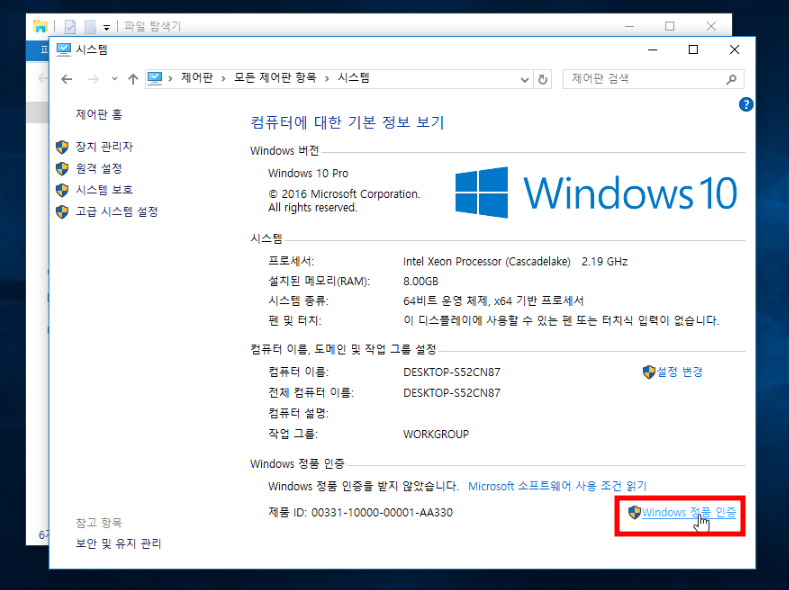Click the blue help question mark icon
Viewport: 789px width, 590px height.
pyautogui.click(x=746, y=105)
